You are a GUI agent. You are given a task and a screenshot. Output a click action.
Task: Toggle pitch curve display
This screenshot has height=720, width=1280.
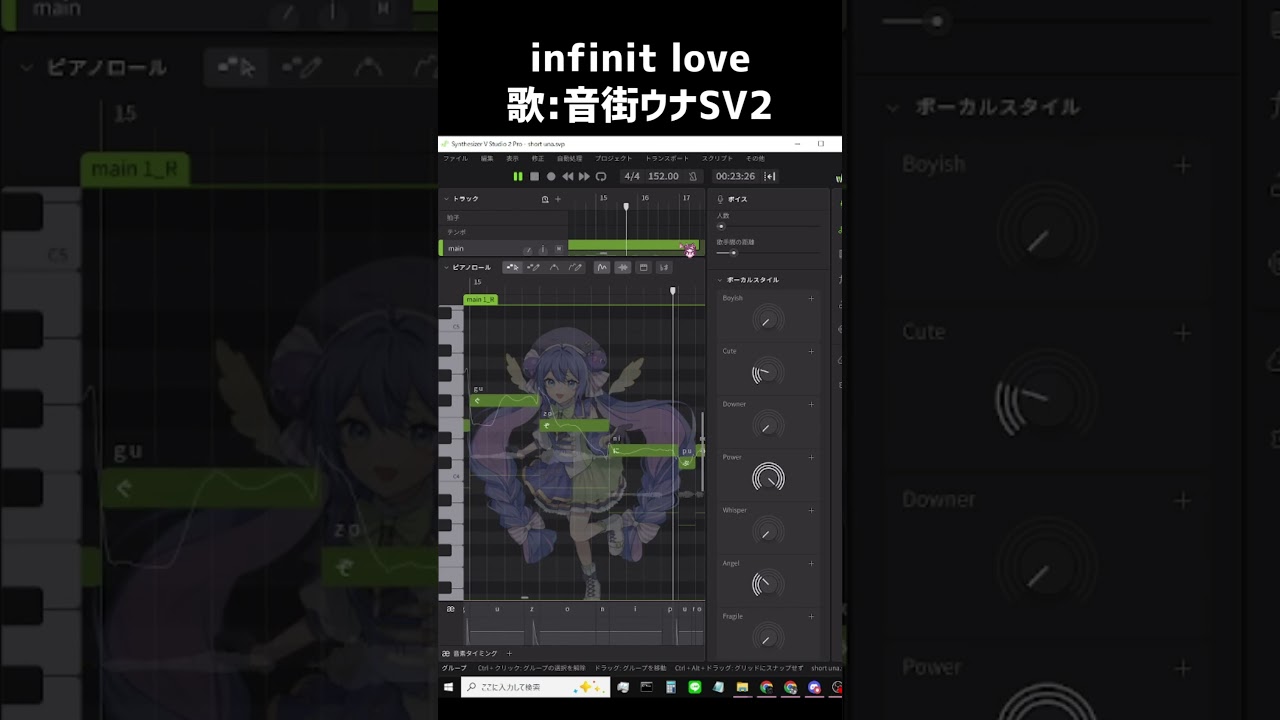click(602, 267)
